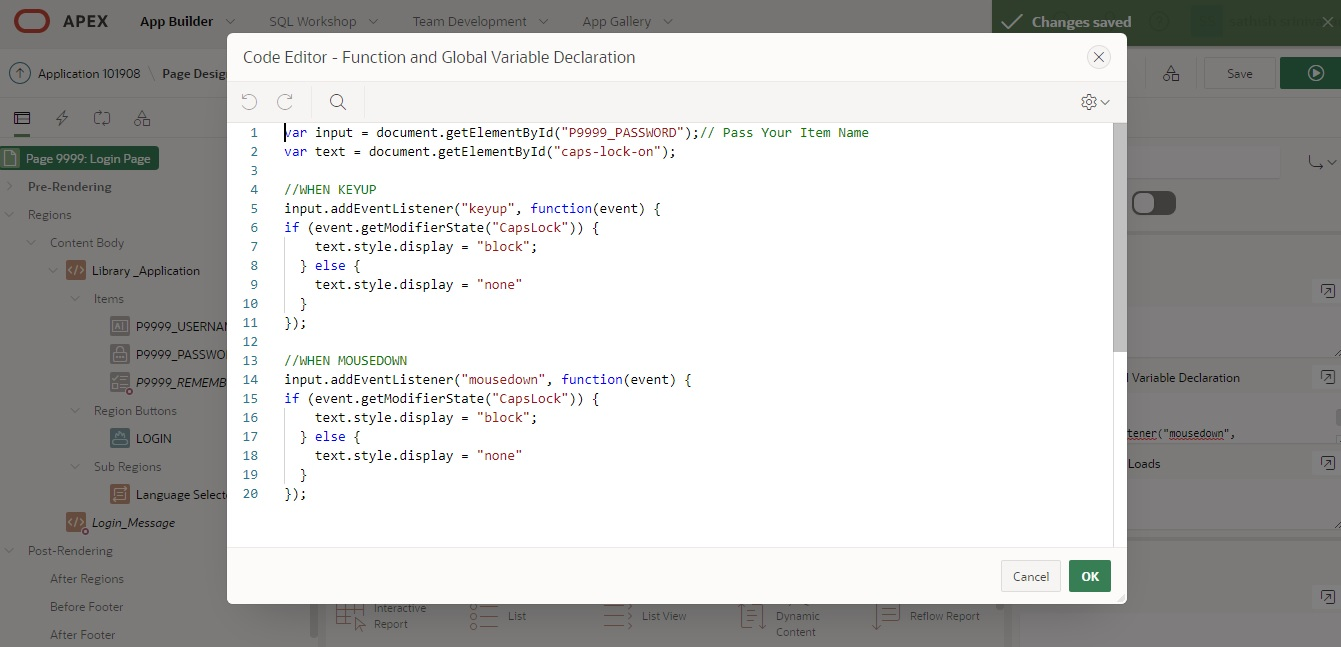The height and width of the screenshot is (647, 1341).
Task: Click the //WHEN KEYUP comment line
Action: click(330, 190)
